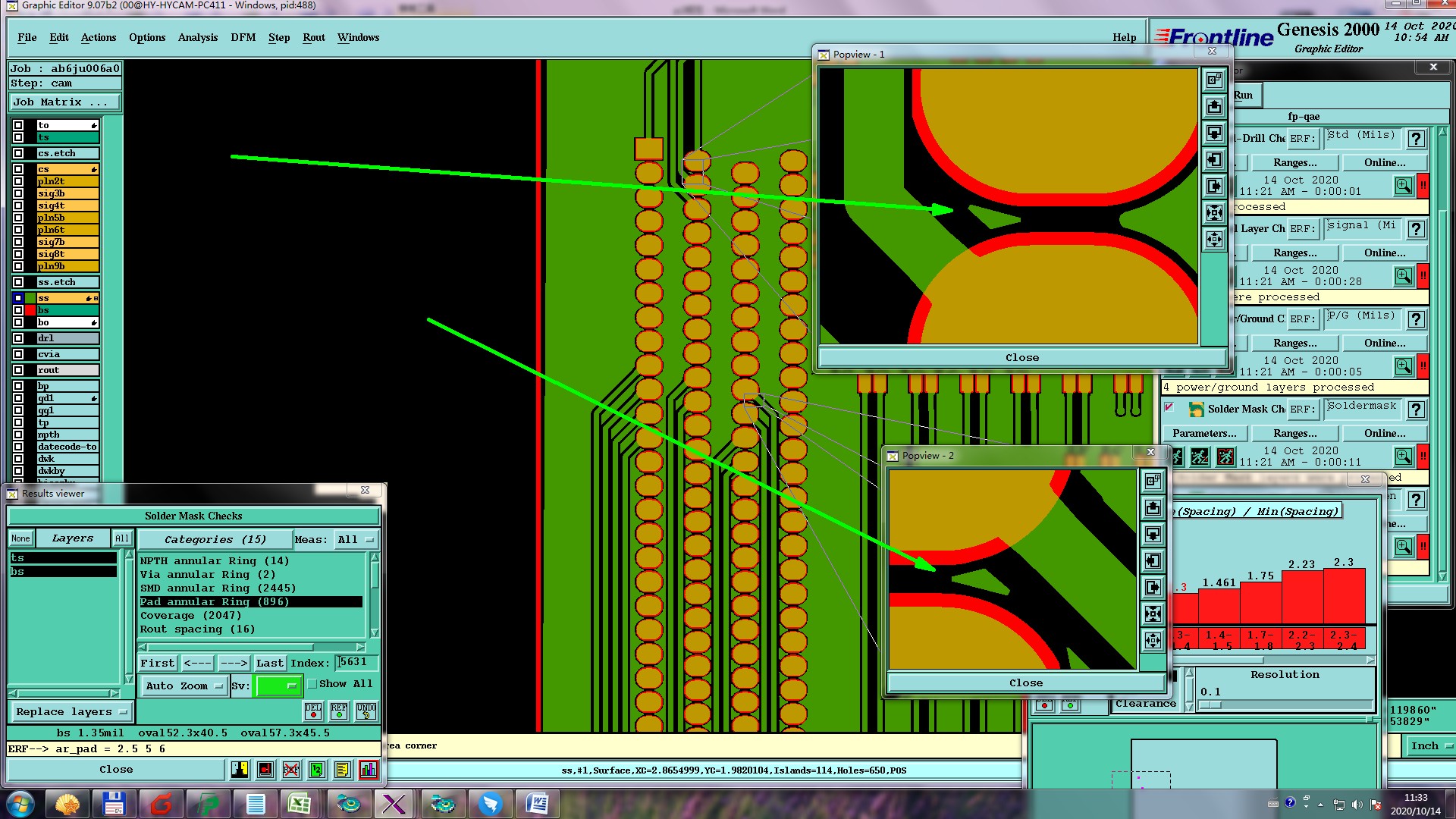Click zoom-fit icon in Popview 1 sidebar

point(1214,213)
